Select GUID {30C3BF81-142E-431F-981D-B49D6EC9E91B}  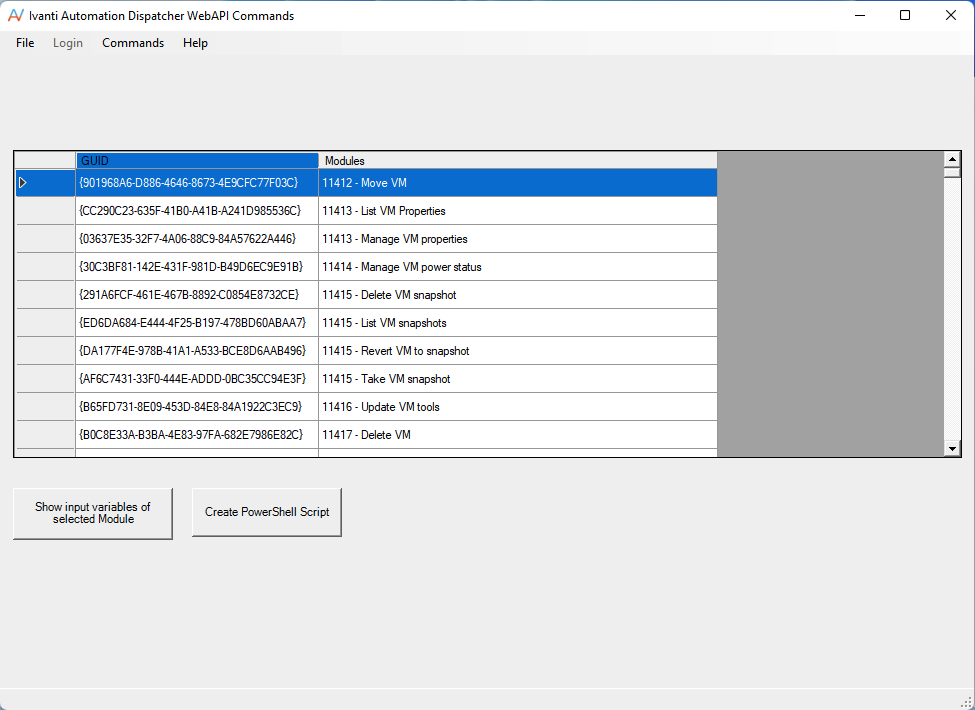(x=197, y=267)
